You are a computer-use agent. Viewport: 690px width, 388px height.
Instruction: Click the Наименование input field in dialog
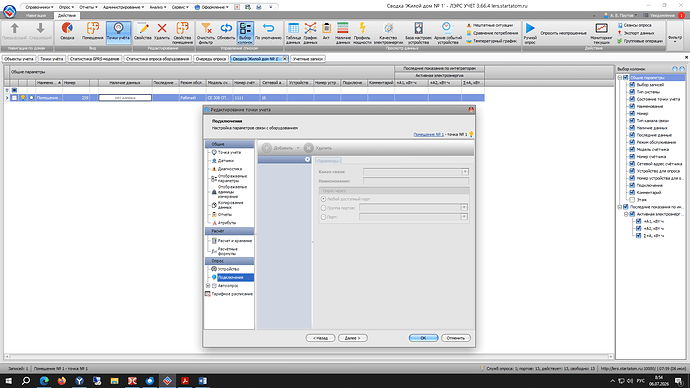click(x=415, y=181)
